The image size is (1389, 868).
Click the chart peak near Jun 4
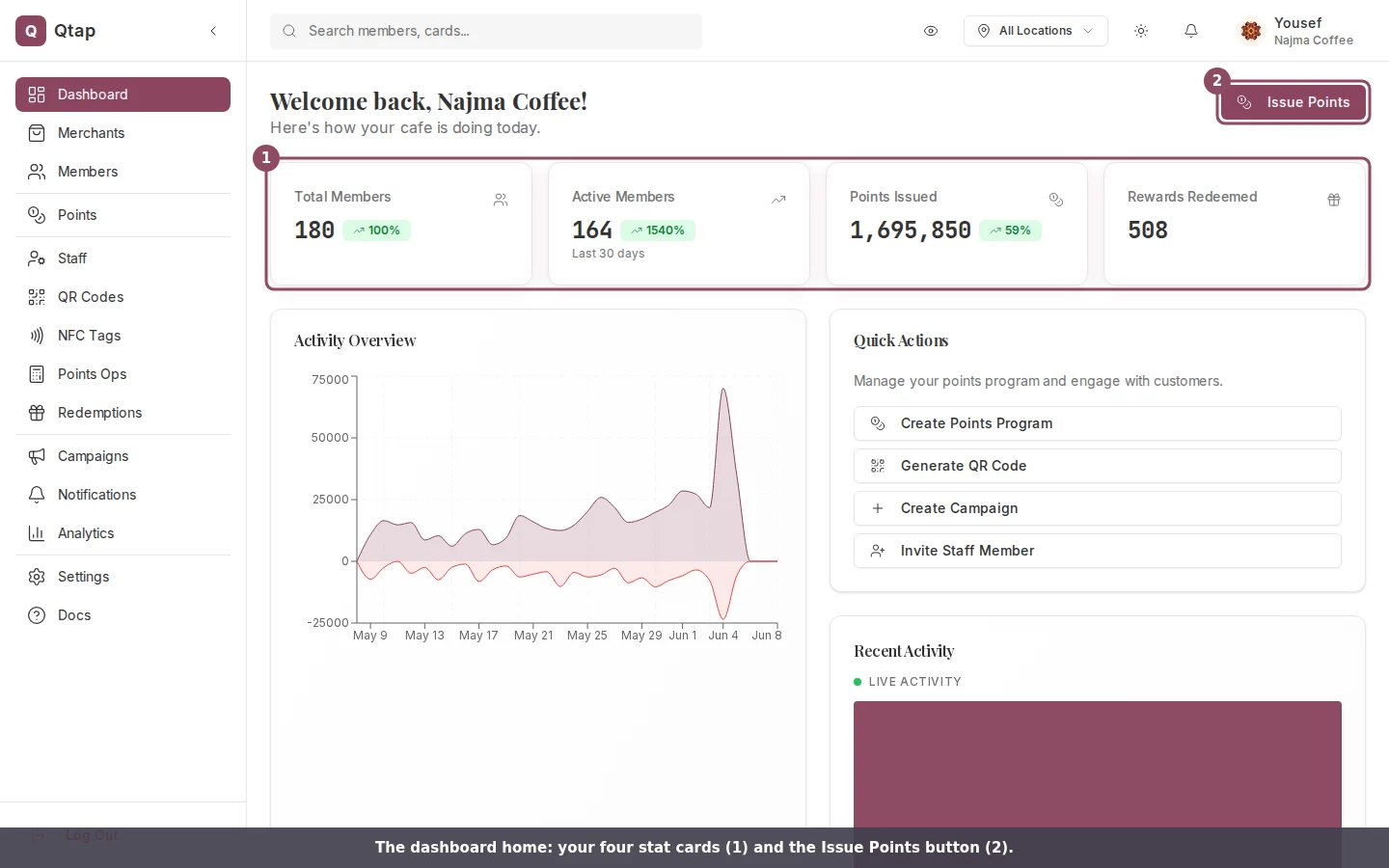[723, 390]
